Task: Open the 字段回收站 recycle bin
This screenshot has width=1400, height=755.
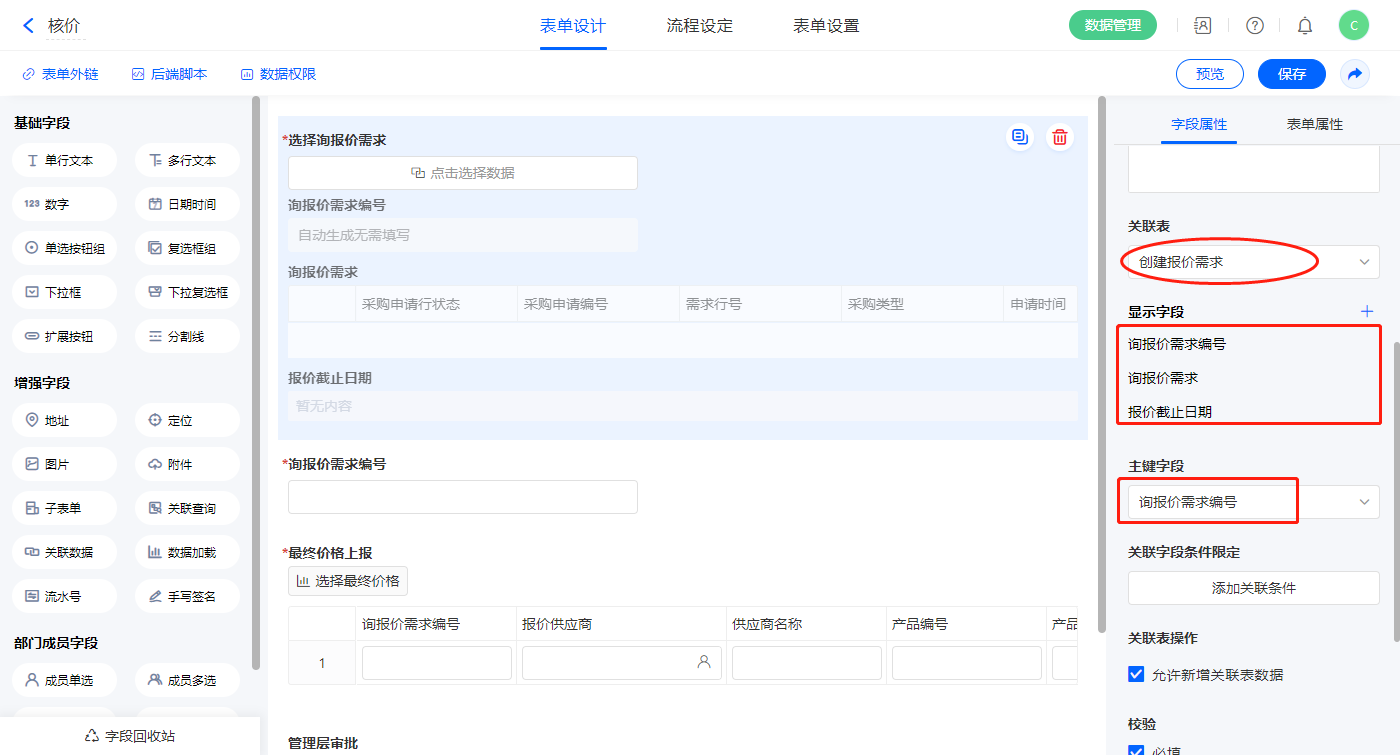Action: 129,736
